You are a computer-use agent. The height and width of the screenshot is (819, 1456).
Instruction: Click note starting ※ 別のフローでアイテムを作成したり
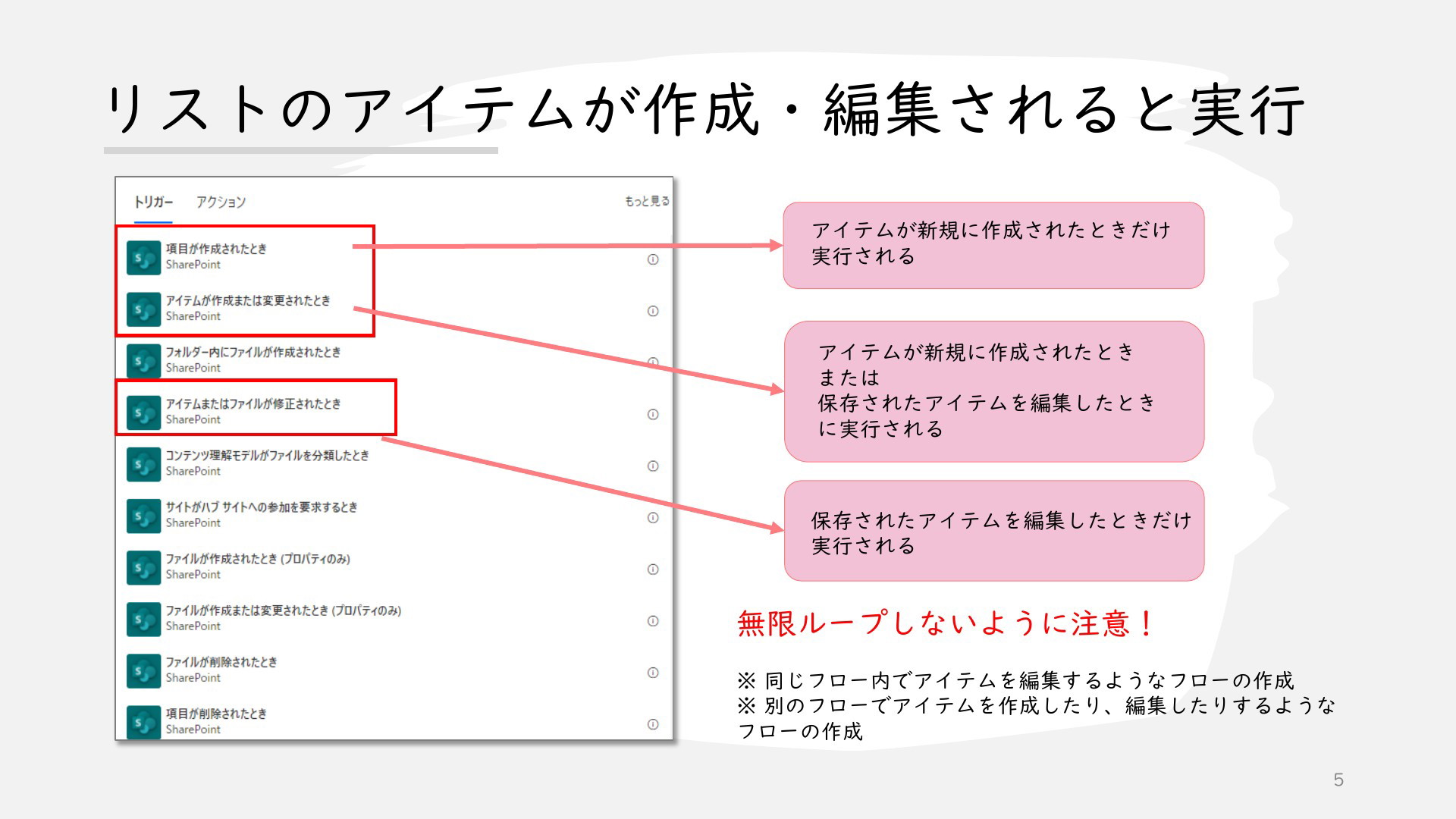point(1036,718)
